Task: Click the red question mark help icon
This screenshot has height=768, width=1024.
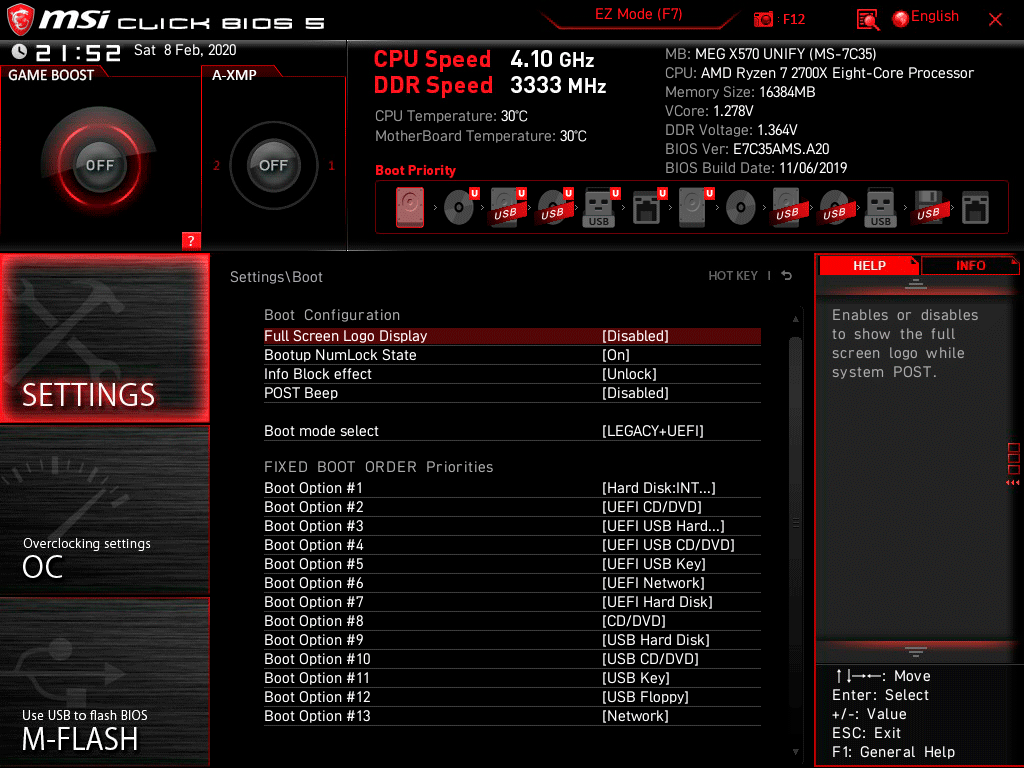Action: [x=191, y=240]
